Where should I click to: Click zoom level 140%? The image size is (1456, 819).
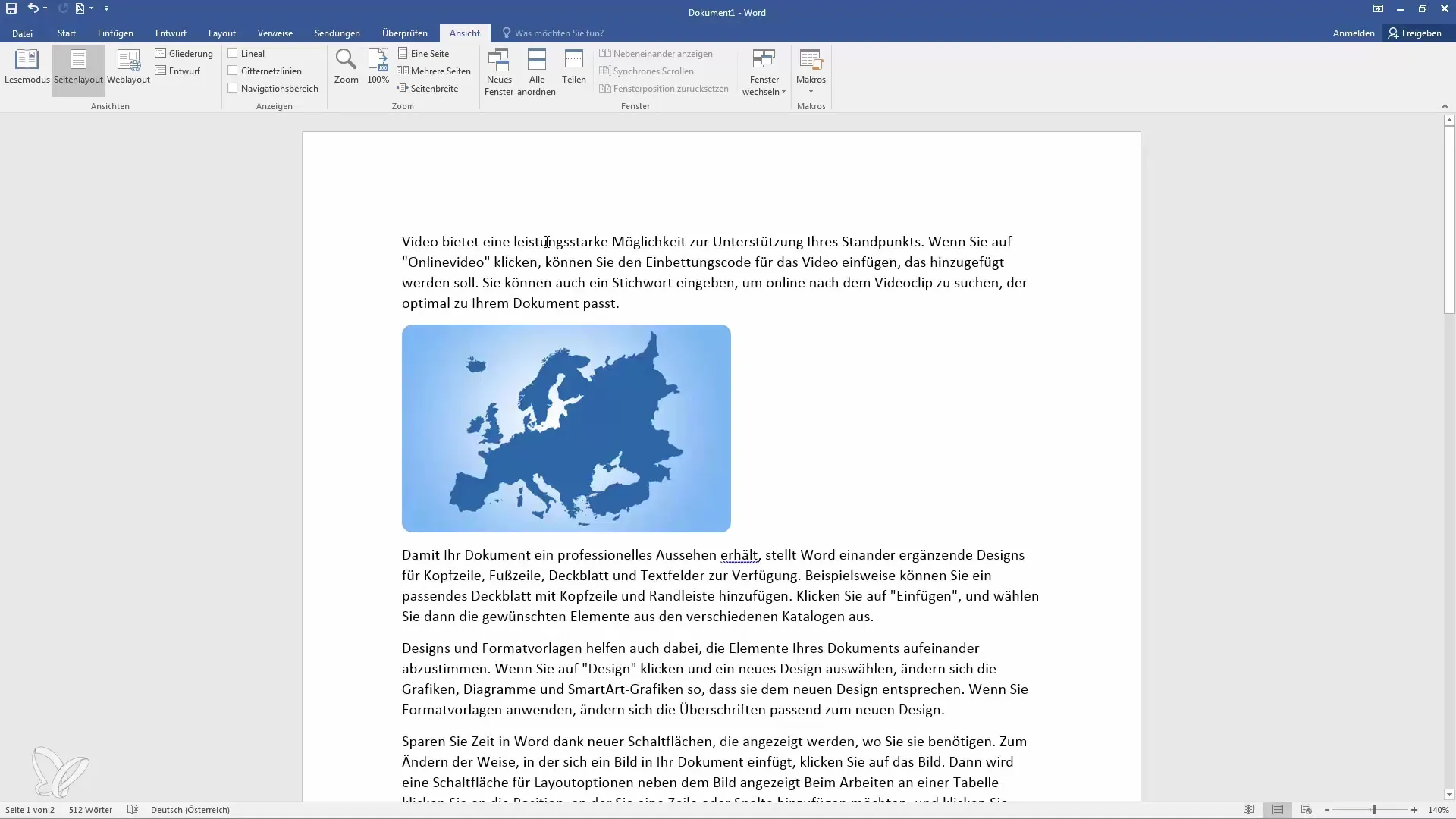pyautogui.click(x=1439, y=810)
